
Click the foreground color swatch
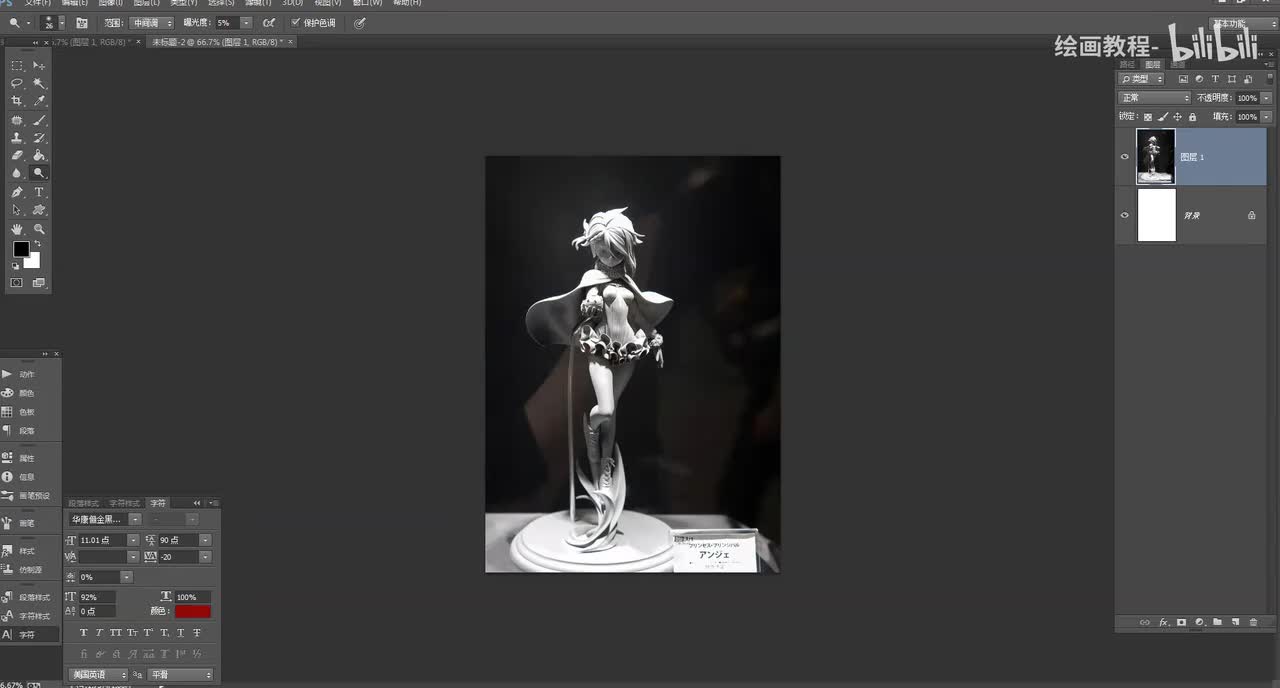[19, 247]
